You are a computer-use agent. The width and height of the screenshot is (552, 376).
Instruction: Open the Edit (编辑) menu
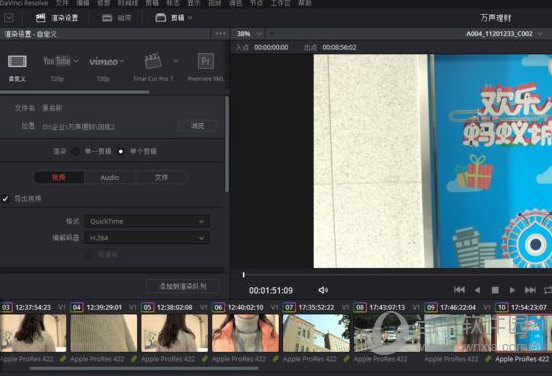[83, 3]
